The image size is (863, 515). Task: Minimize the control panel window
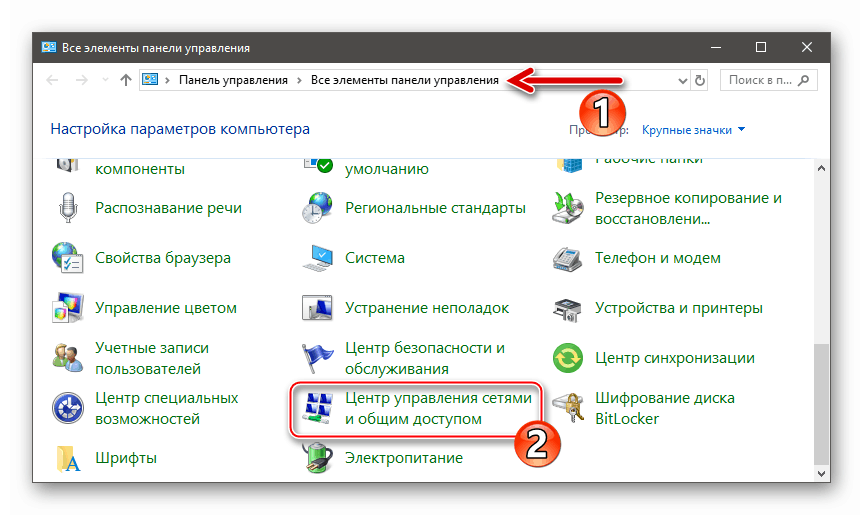[x=715, y=47]
